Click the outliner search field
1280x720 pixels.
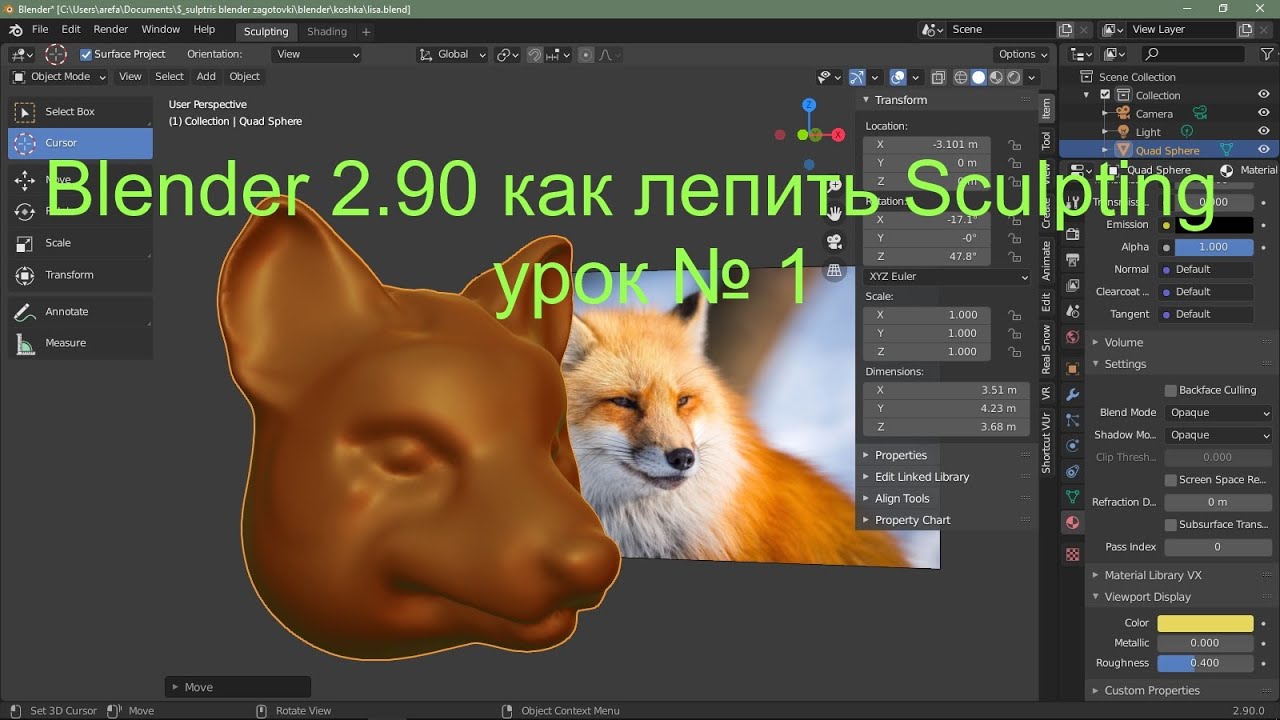pyautogui.click(x=1194, y=54)
